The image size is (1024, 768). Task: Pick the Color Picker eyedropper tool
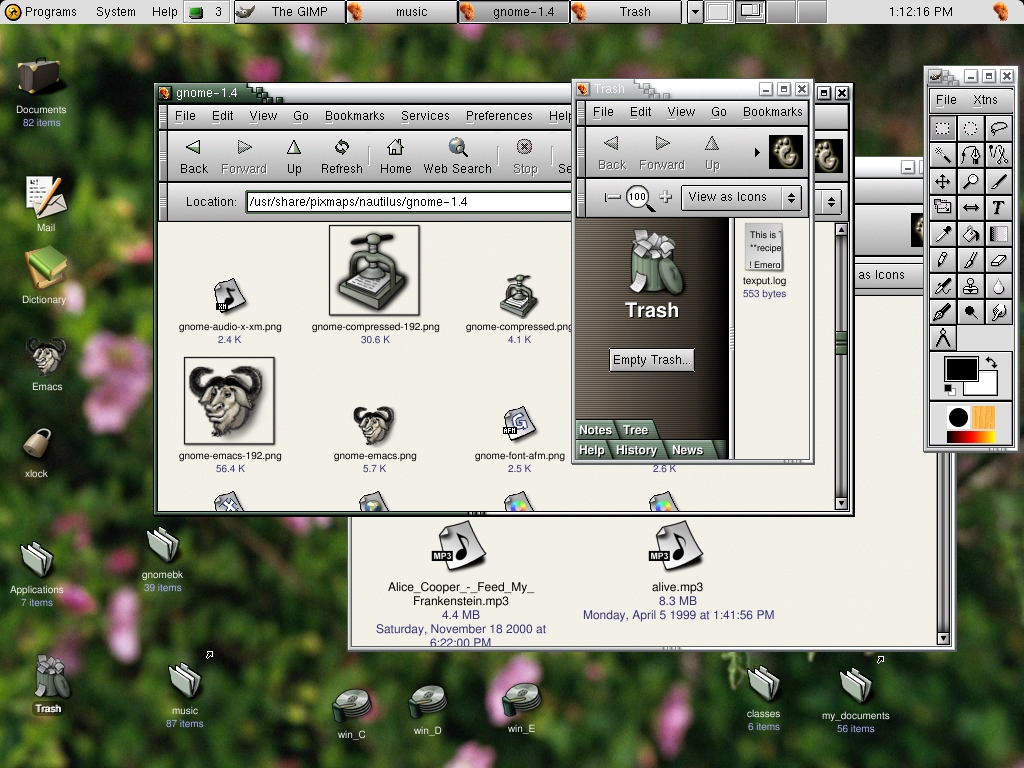click(x=942, y=233)
